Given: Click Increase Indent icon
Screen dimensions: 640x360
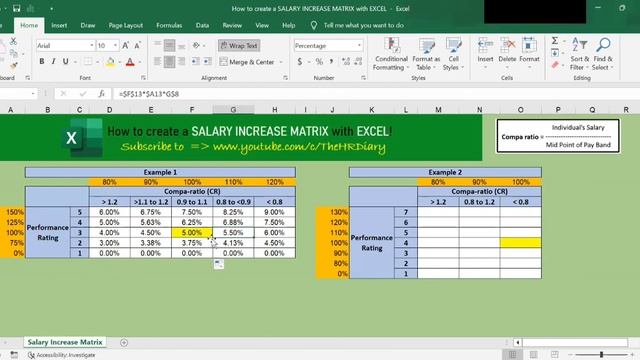Looking at the screenshot, I should pyautogui.click(x=208, y=62).
